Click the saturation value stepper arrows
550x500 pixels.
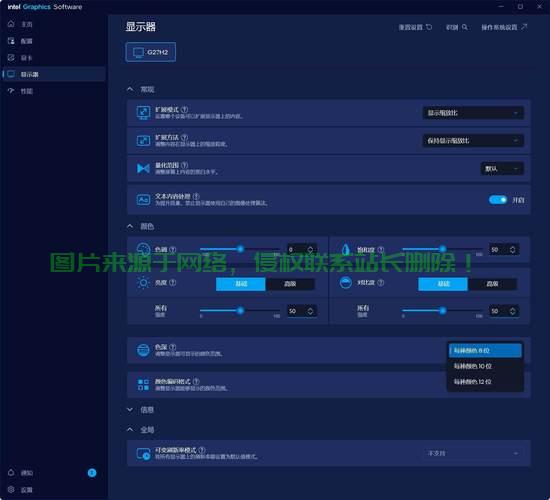tap(512, 249)
